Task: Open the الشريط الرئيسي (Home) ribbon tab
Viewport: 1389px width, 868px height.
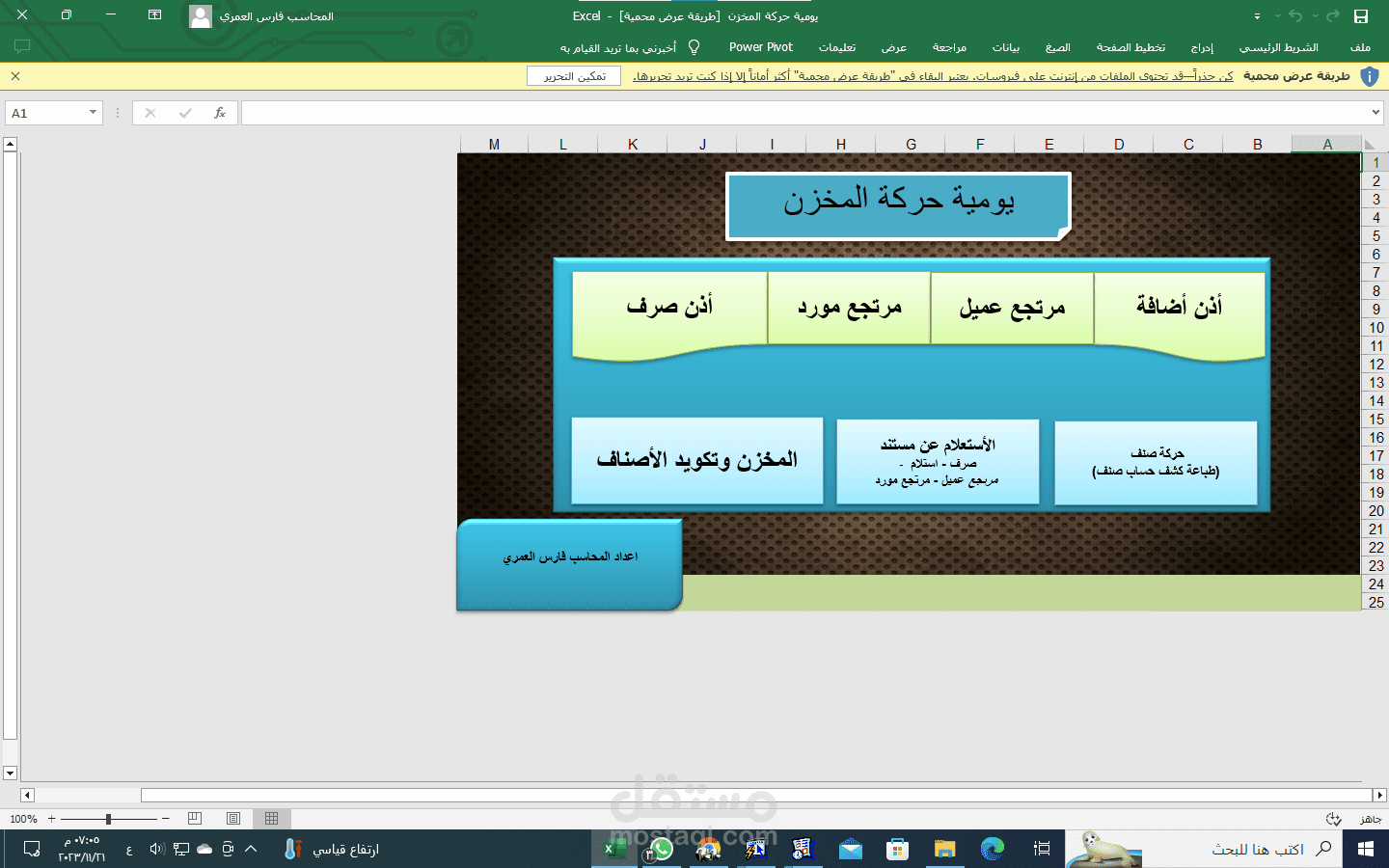Action: [x=1278, y=47]
